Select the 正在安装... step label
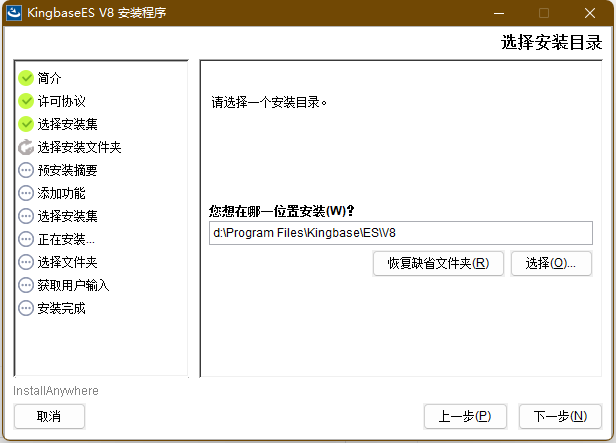The width and height of the screenshot is (616, 443). tap(66, 239)
